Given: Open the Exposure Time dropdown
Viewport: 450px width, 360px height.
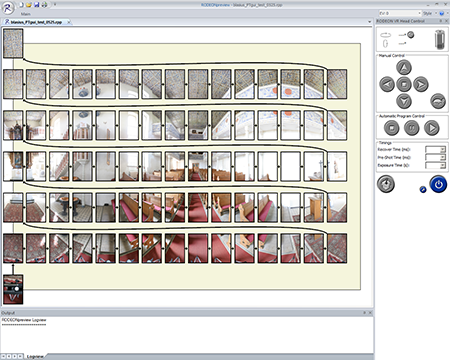Looking at the screenshot, I should pos(443,166).
